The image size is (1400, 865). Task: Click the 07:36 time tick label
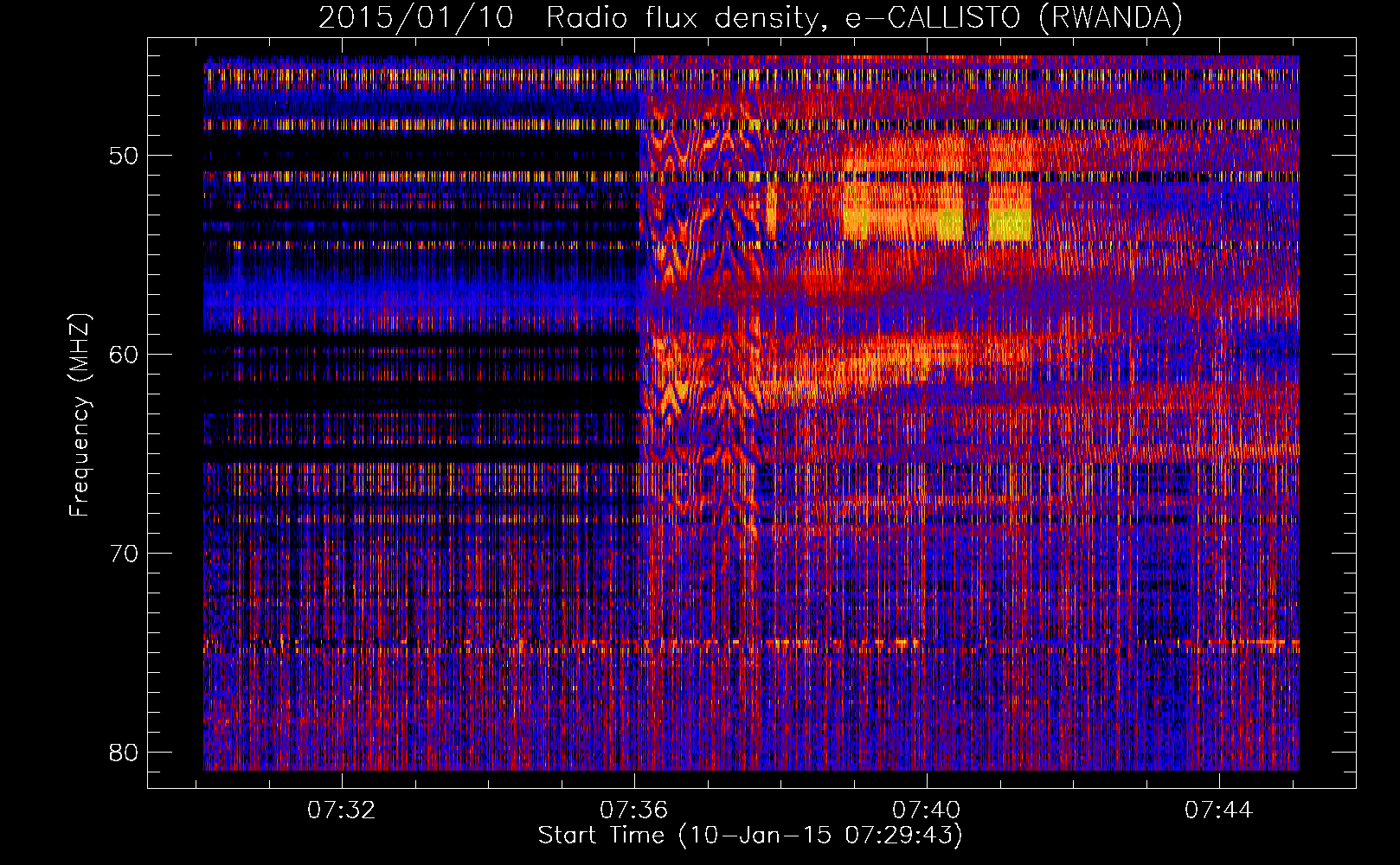[634, 810]
